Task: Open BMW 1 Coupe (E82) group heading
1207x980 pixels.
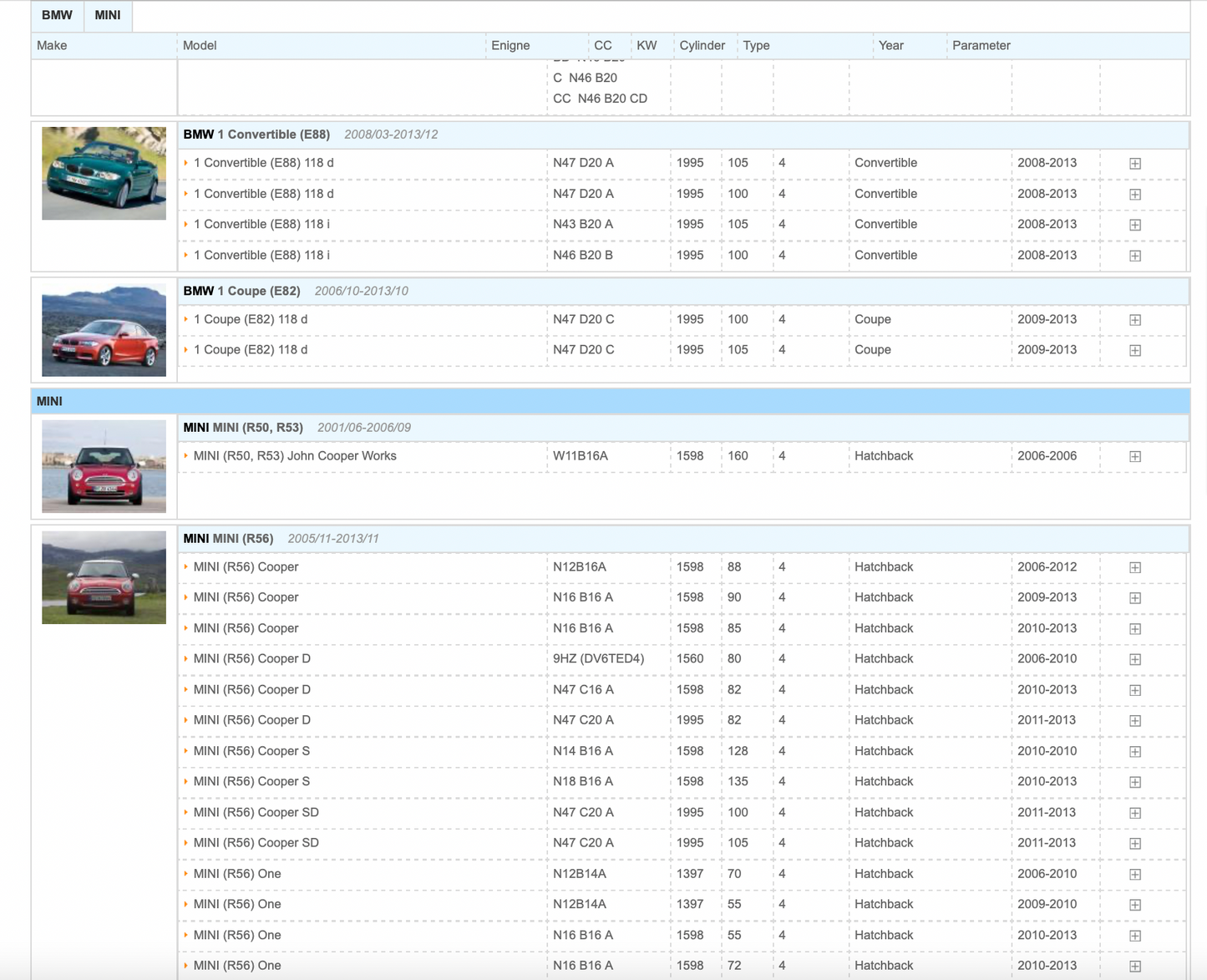Action: [x=241, y=291]
